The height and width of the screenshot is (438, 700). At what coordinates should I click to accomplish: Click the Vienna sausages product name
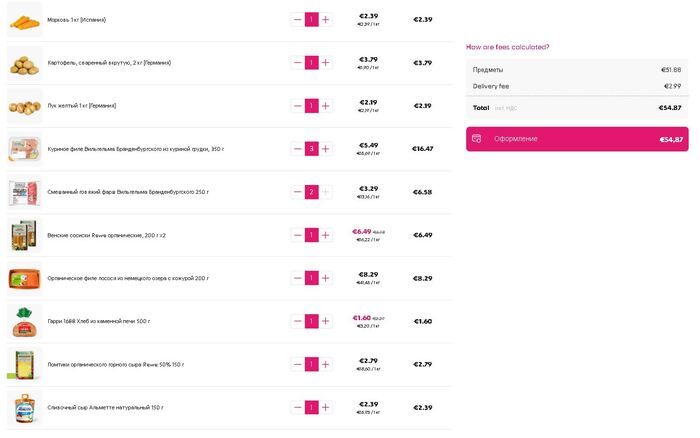[106, 235]
